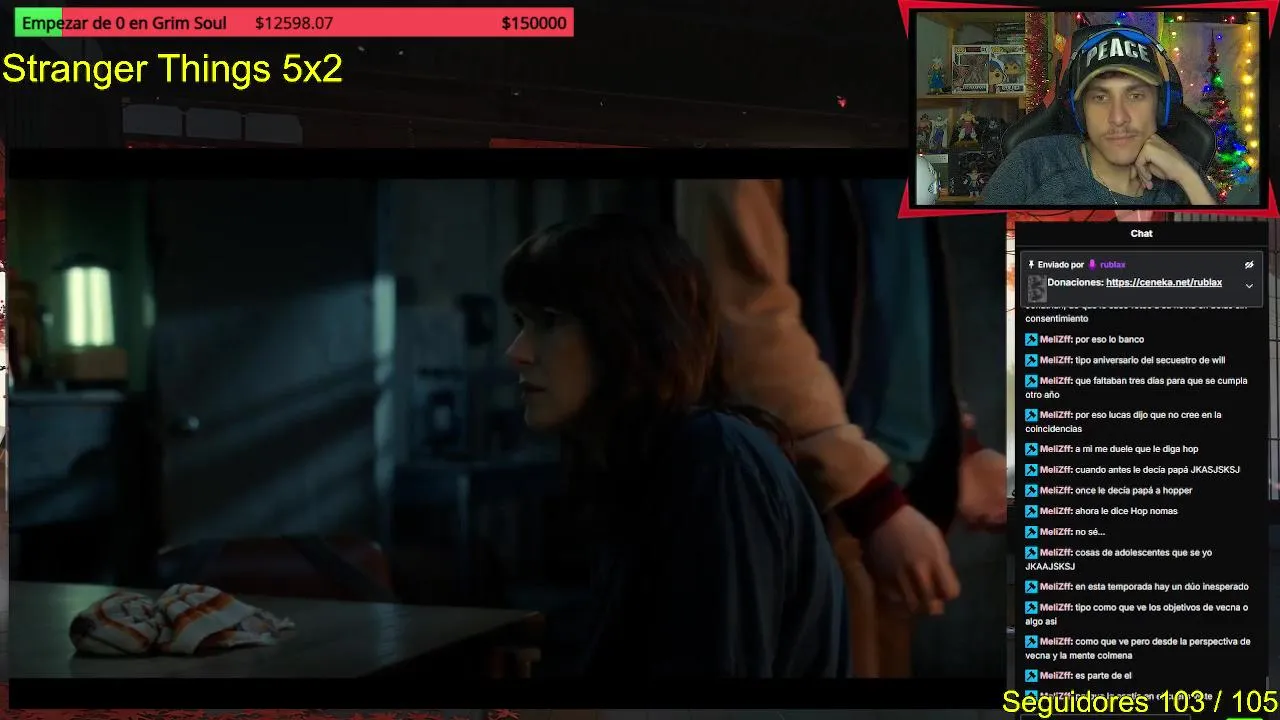
Task: Click moderator badge on 'tipo como que ve' message
Action: (1031, 608)
